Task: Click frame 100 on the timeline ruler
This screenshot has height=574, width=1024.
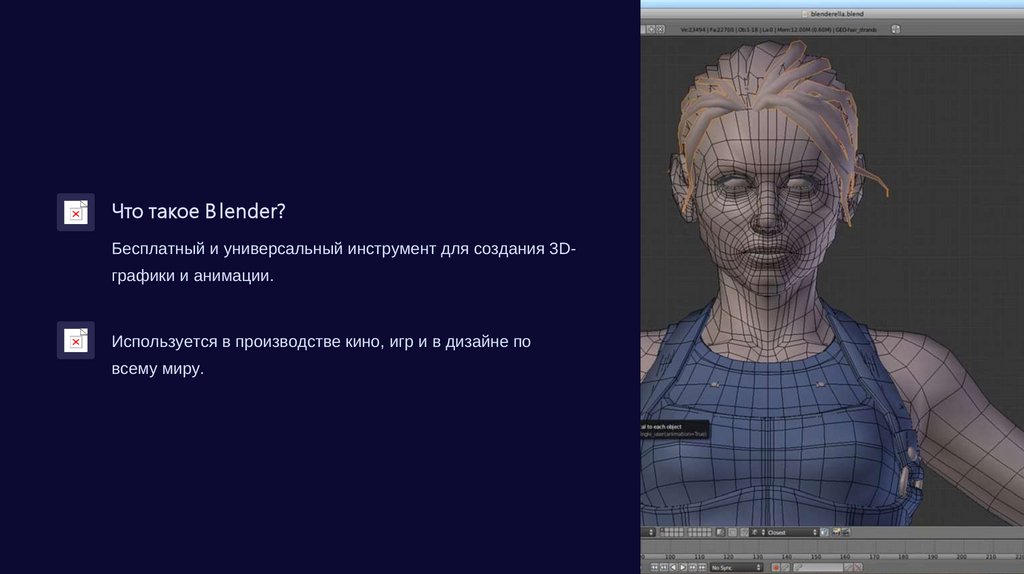Action: (x=670, y=557)
